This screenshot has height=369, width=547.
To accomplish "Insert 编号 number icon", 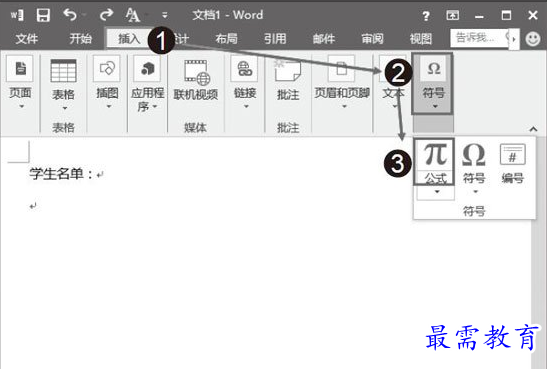I will tap(513, 163).
